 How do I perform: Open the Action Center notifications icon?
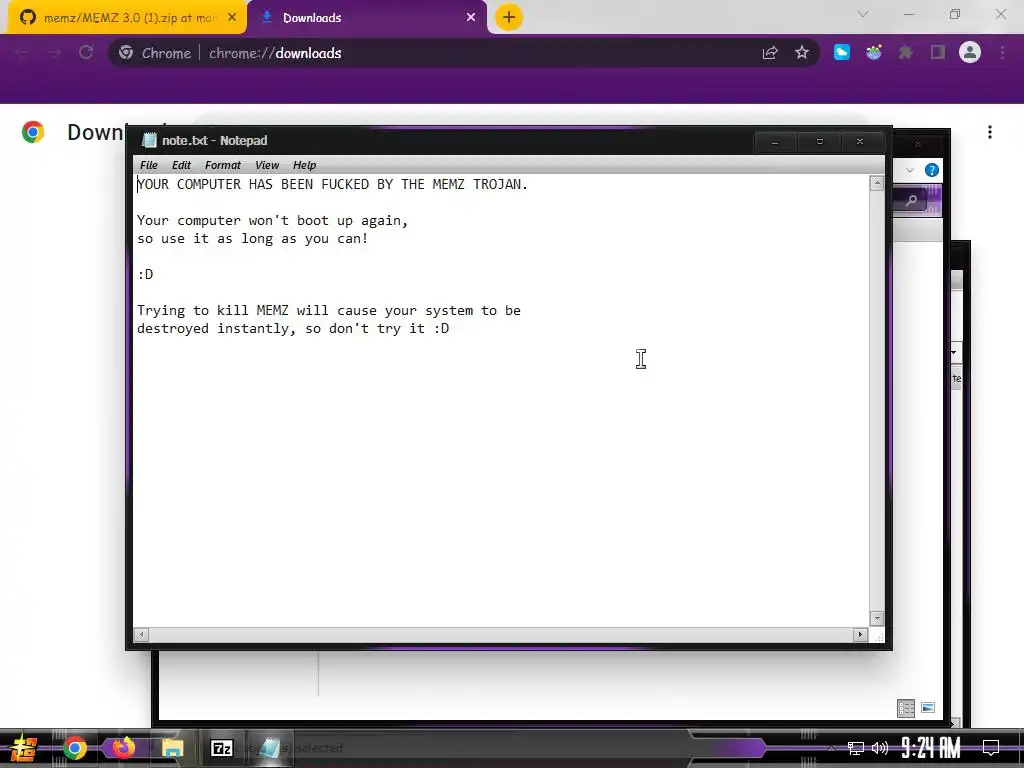coord(991,748)
